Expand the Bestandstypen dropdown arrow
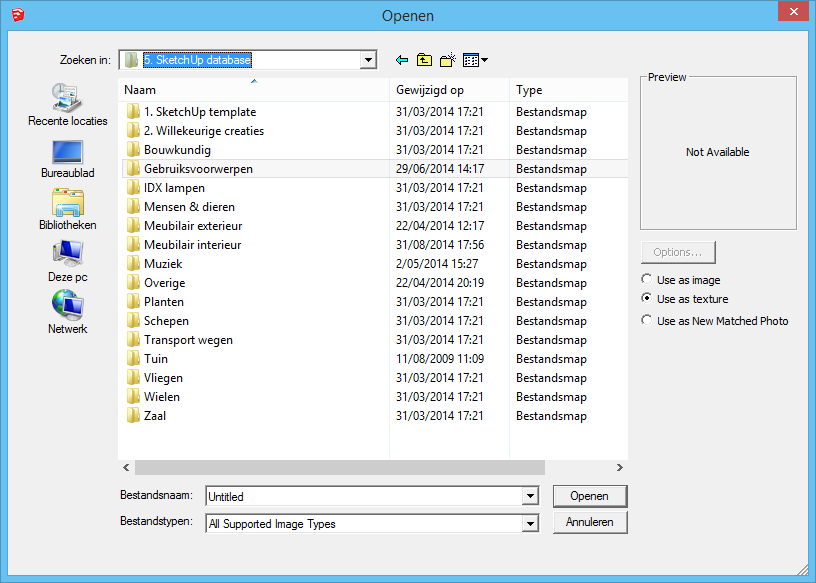 [530, 524]
